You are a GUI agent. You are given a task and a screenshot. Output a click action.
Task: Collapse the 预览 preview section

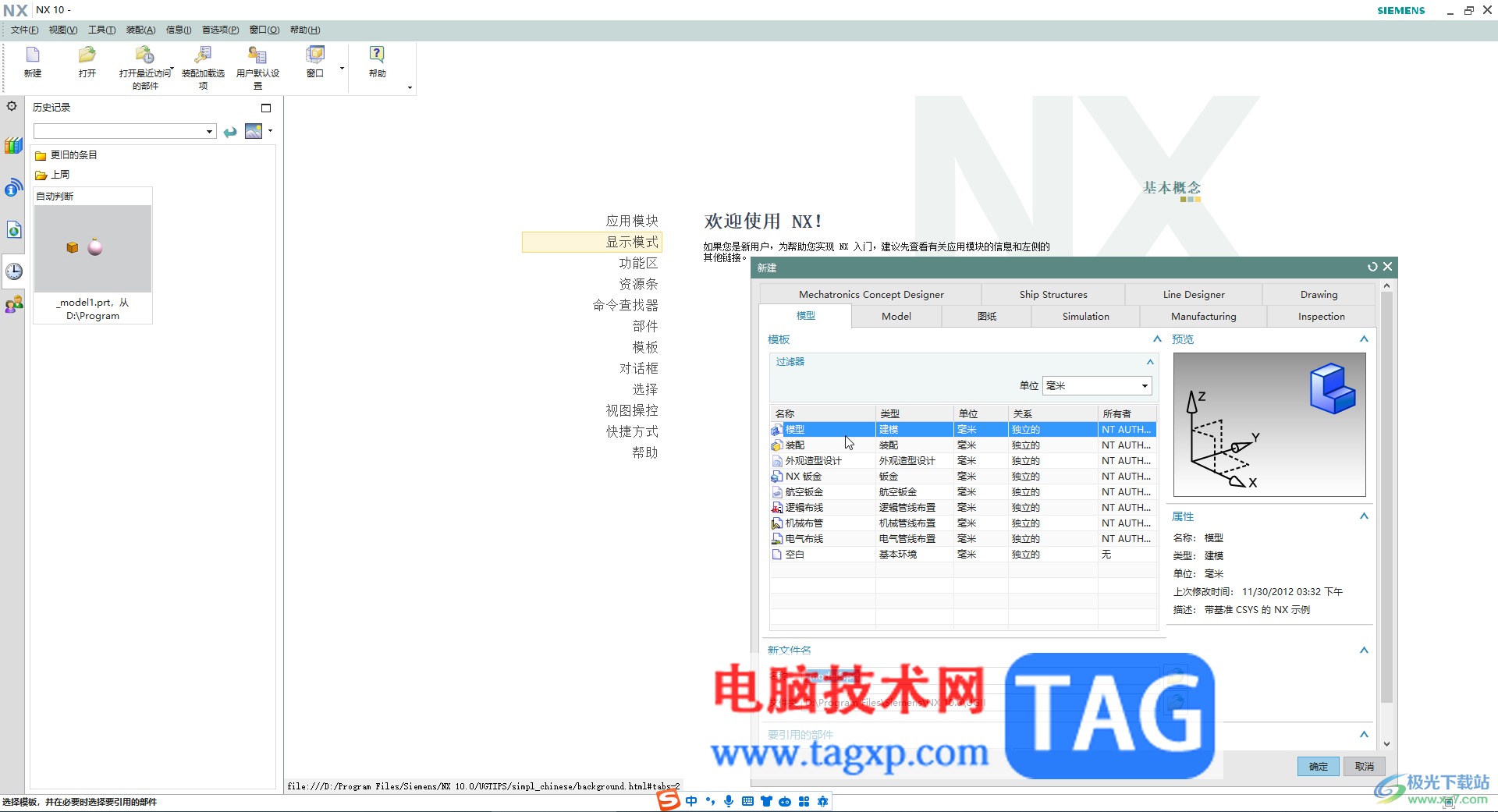[1364, 339]
